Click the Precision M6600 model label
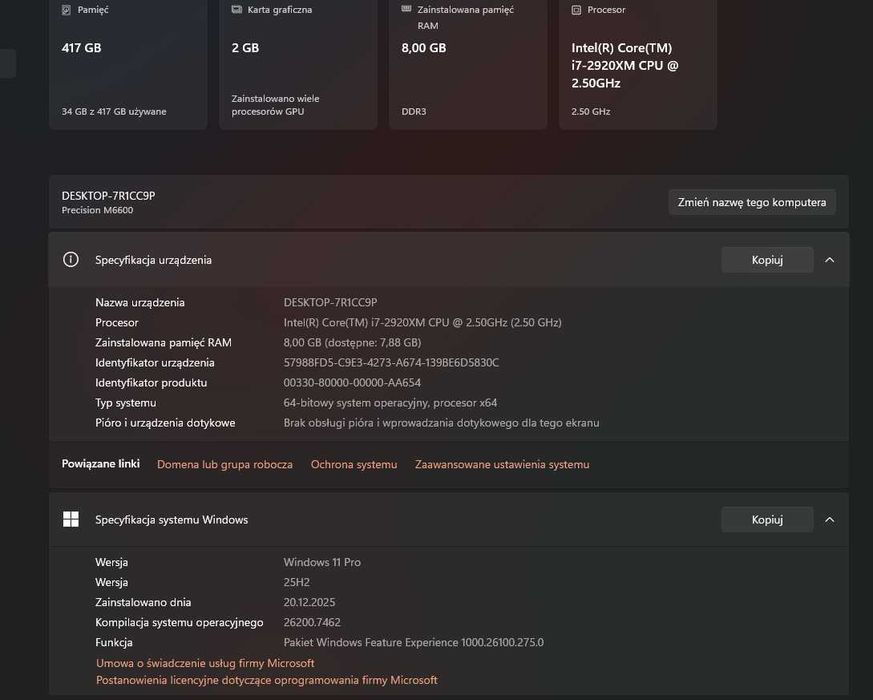Viewport: 873px width, 700px height. pyautogui.click(x=97, y=211)
